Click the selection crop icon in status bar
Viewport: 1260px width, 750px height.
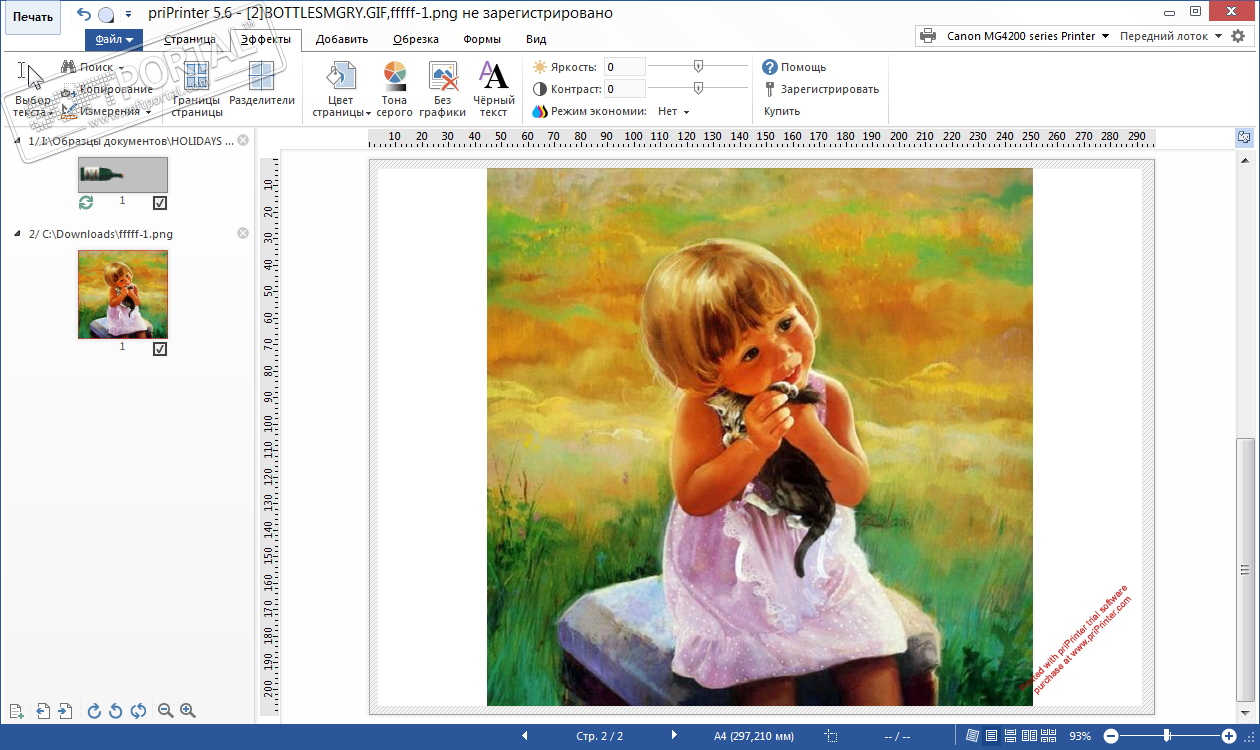(831, 736)
